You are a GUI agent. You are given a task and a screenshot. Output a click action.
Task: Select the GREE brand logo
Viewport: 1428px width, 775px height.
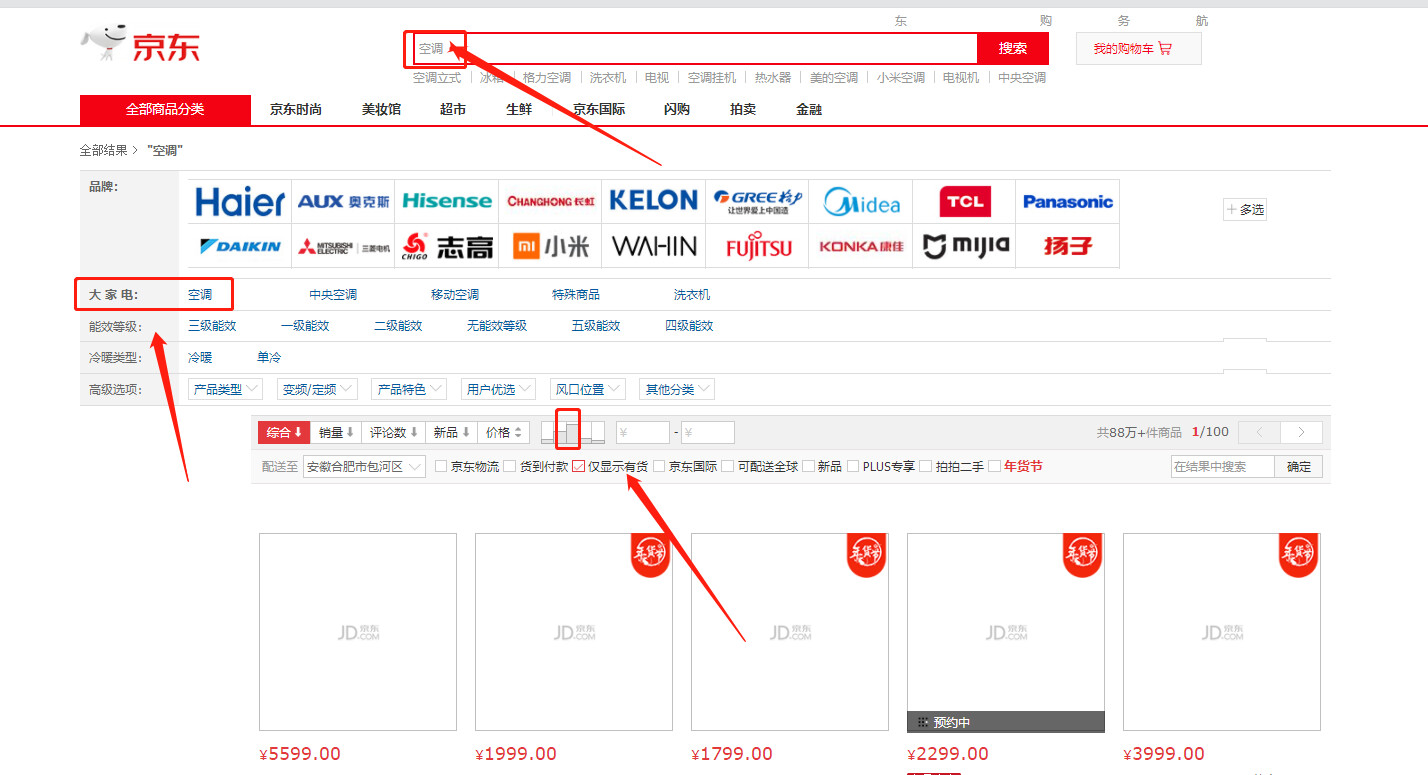[x=757, y=202]
